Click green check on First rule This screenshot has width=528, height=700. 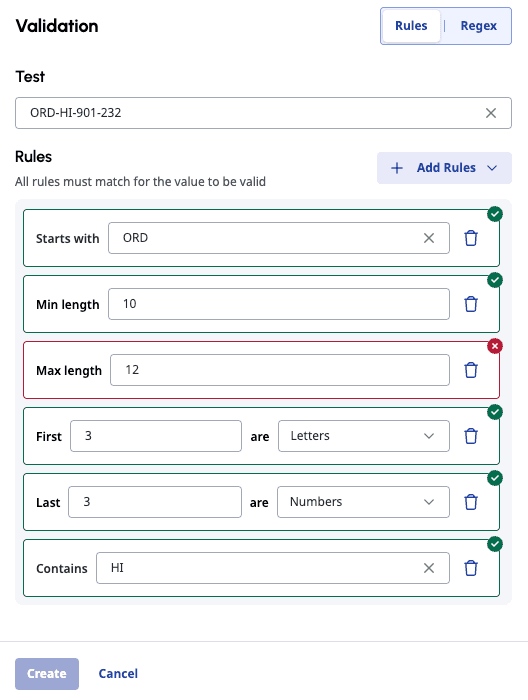[495, 412]
